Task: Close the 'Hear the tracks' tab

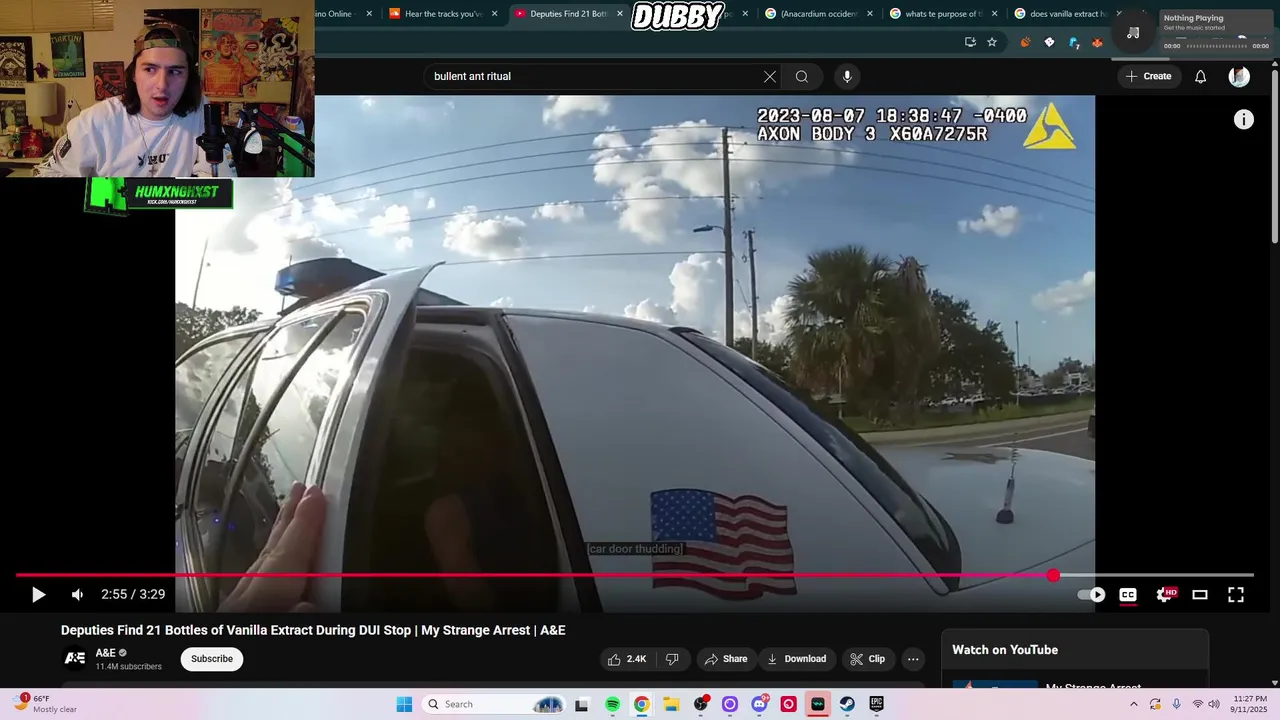Action: click(494, 14)
